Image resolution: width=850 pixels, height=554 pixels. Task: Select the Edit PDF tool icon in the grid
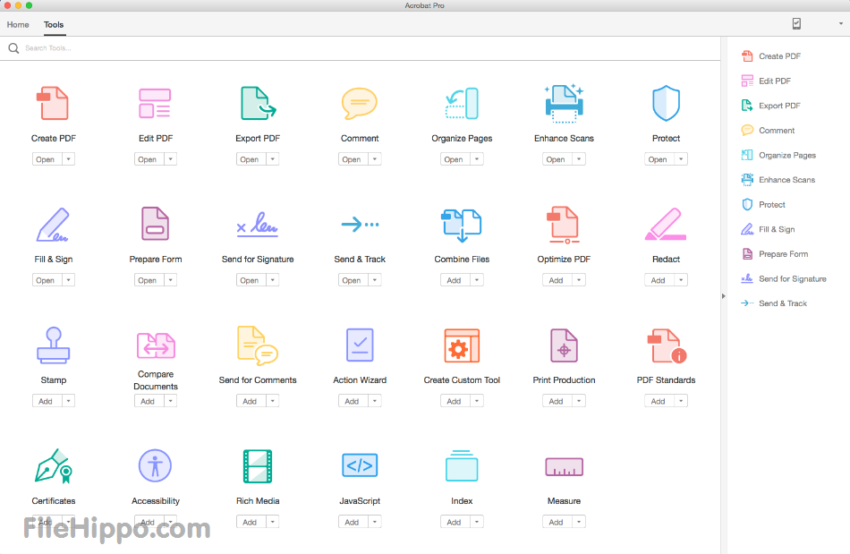tap(154, 103)
